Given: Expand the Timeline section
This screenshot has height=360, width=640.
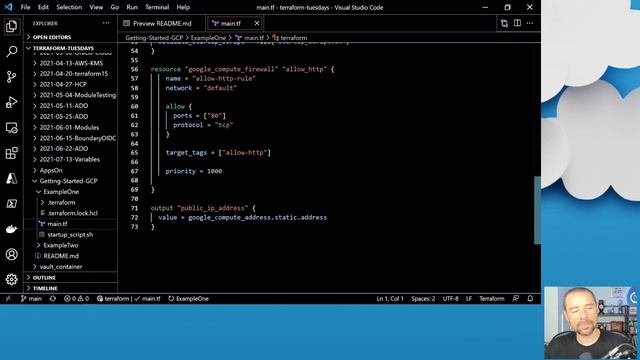Looking at the screenshot, I should coord(70,288).
